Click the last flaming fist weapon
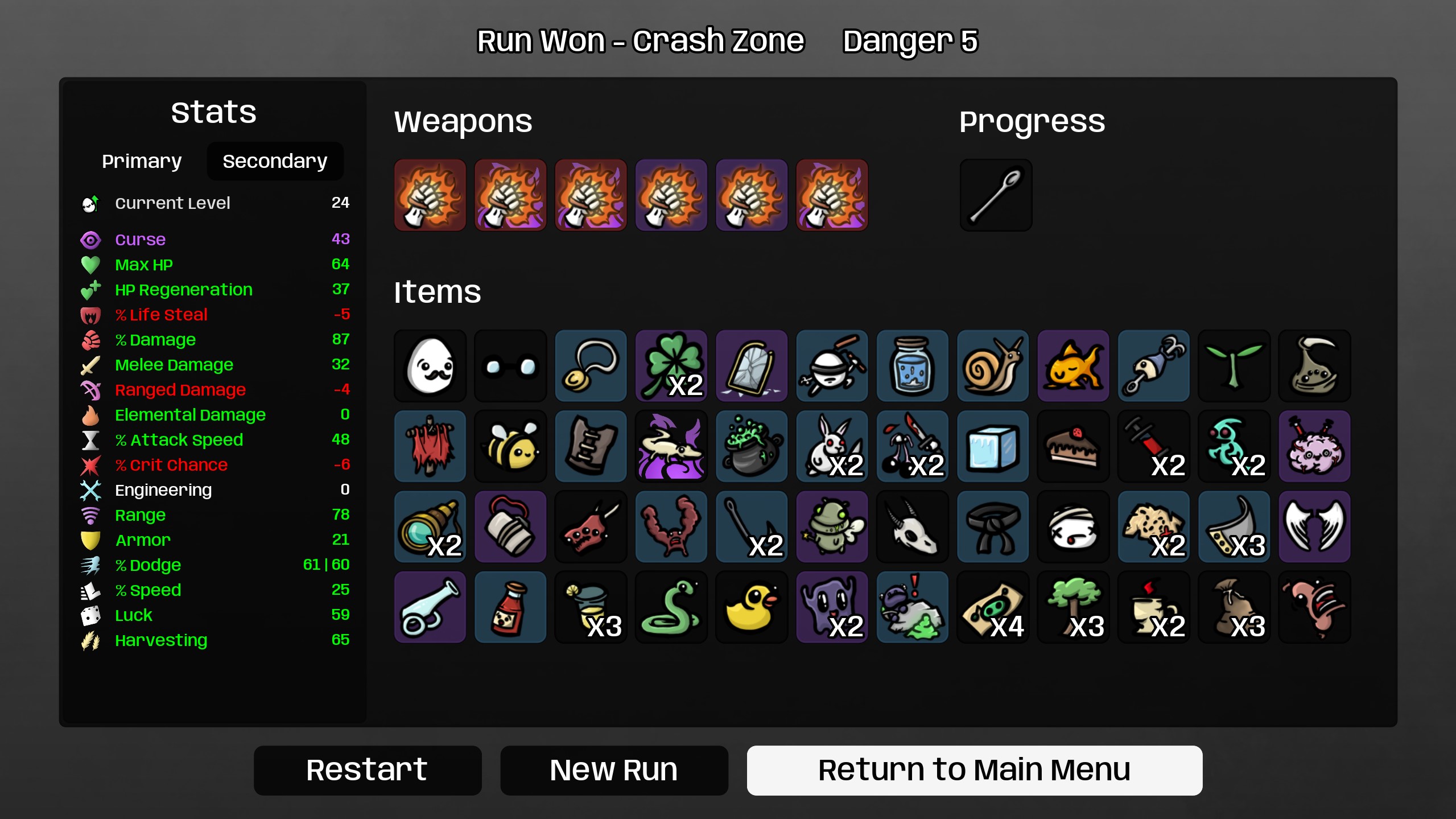 [x=832, y=195]
